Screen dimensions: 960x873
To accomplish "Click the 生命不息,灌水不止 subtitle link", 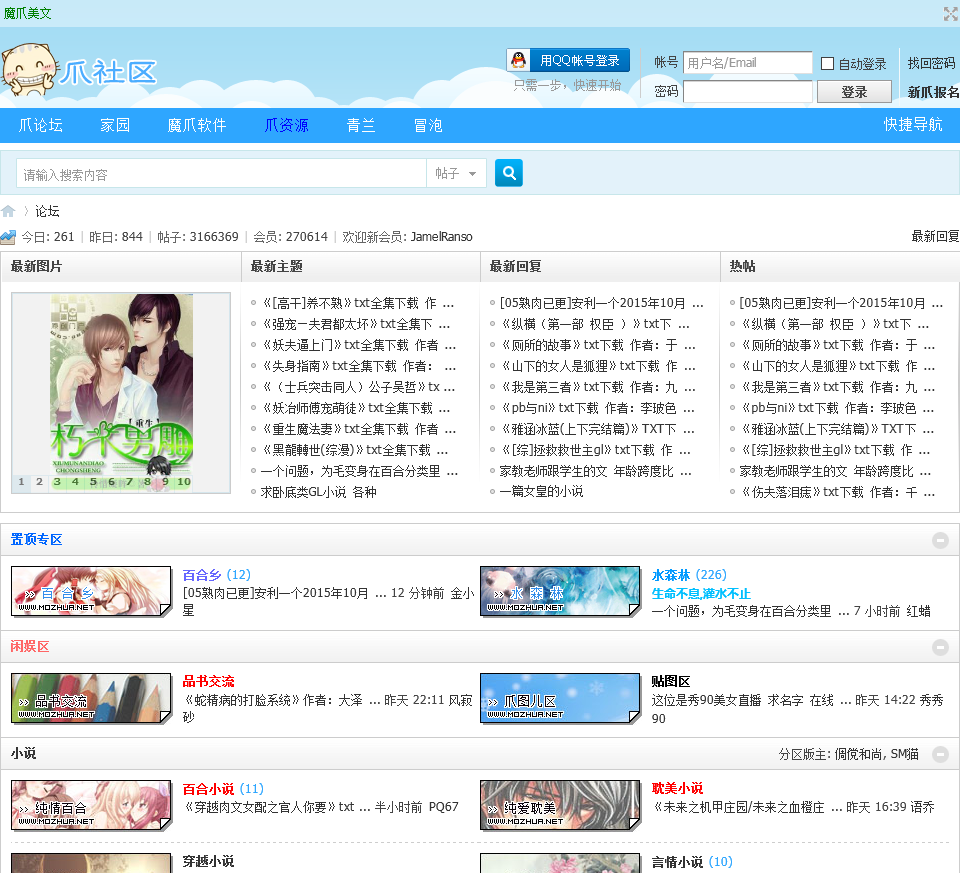I will pos(701,593).
